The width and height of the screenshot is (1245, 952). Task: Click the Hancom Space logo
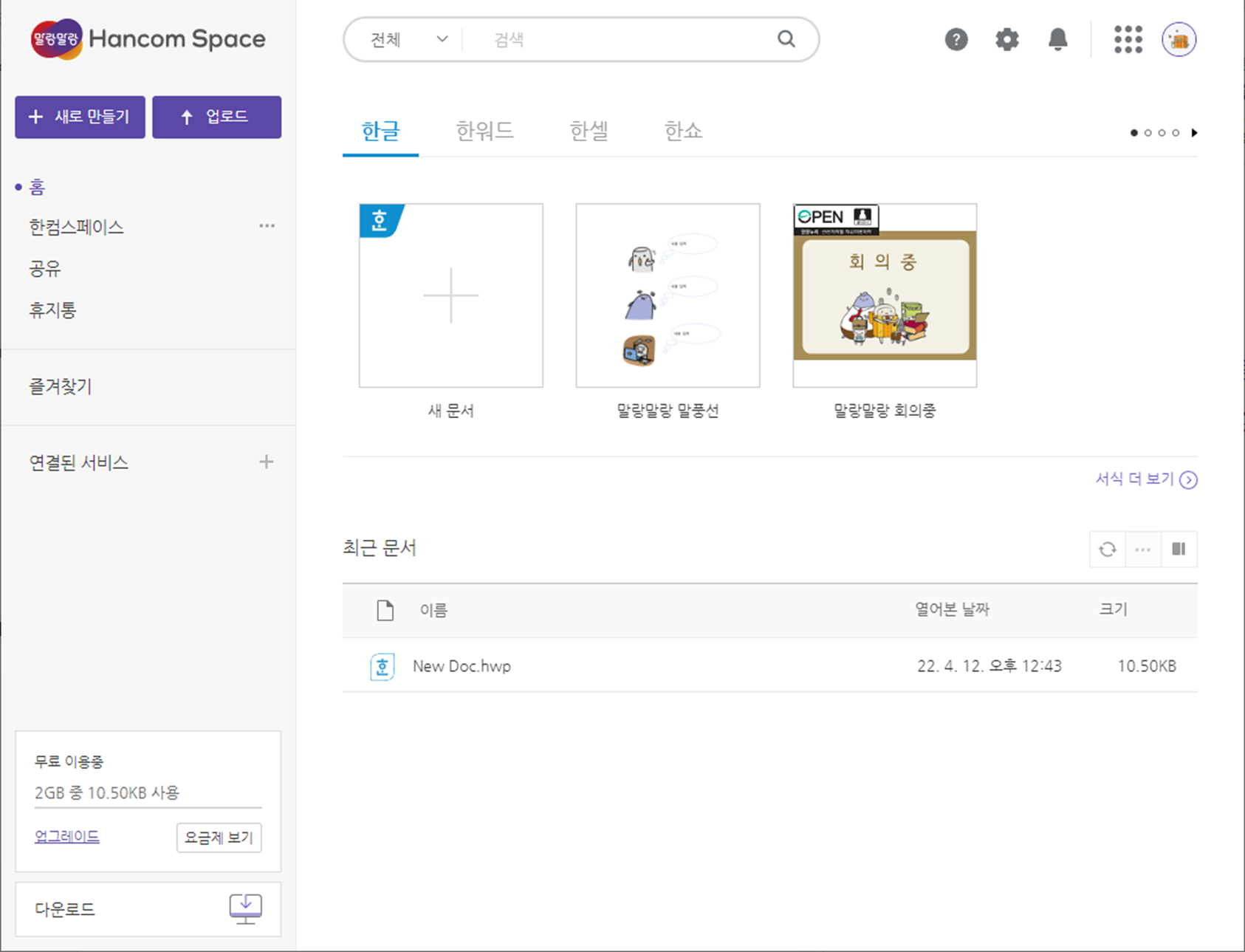tap(148, 38)
